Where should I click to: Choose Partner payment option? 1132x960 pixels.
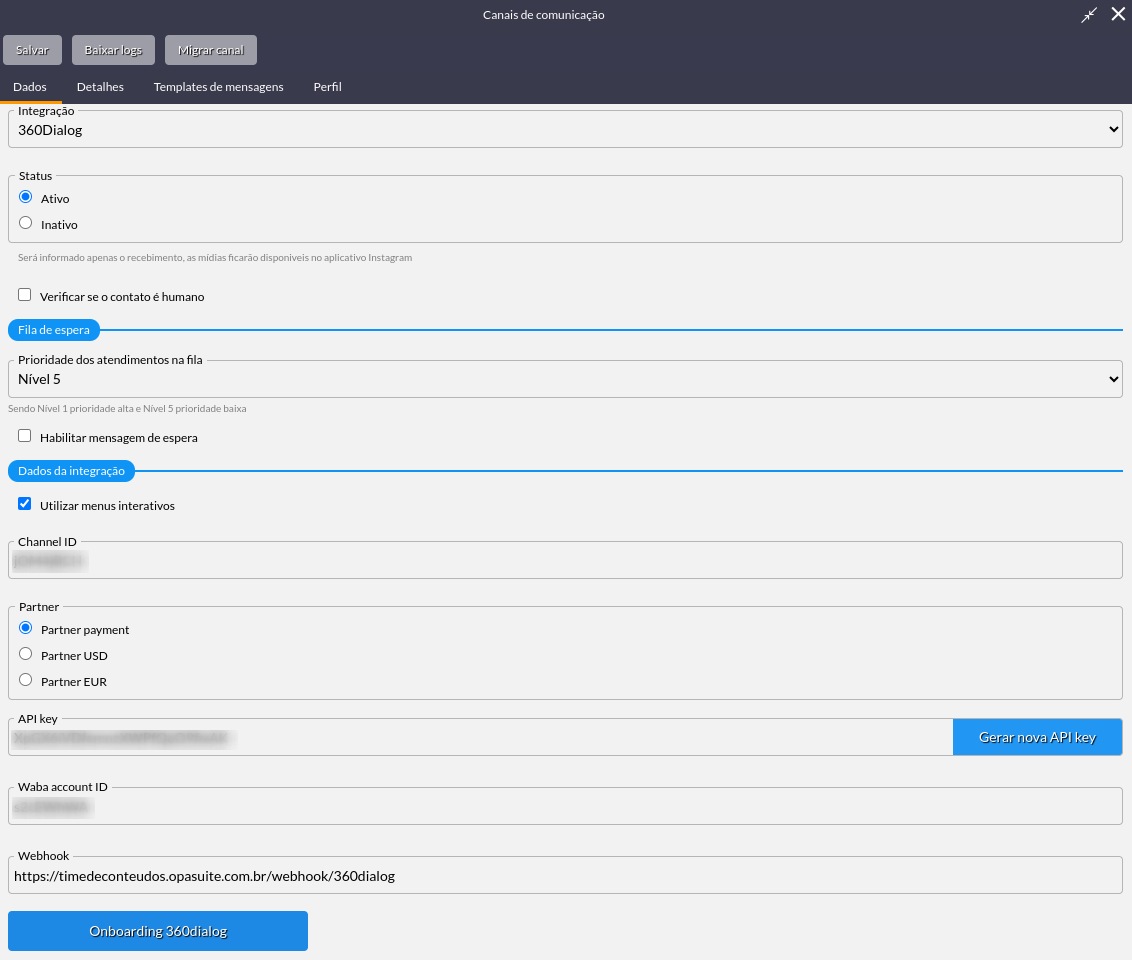point(26,628)
